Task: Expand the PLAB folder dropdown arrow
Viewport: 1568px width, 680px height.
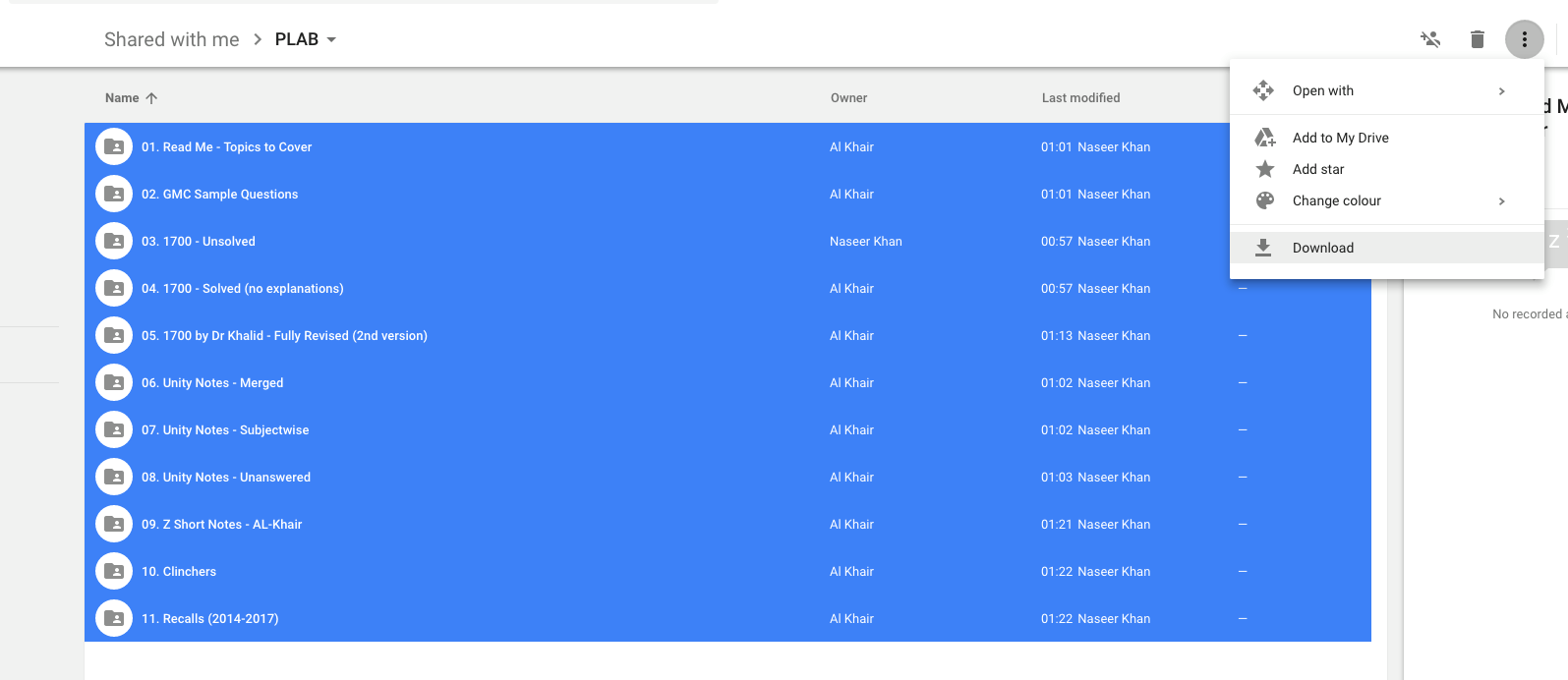Action: (331, 40)
